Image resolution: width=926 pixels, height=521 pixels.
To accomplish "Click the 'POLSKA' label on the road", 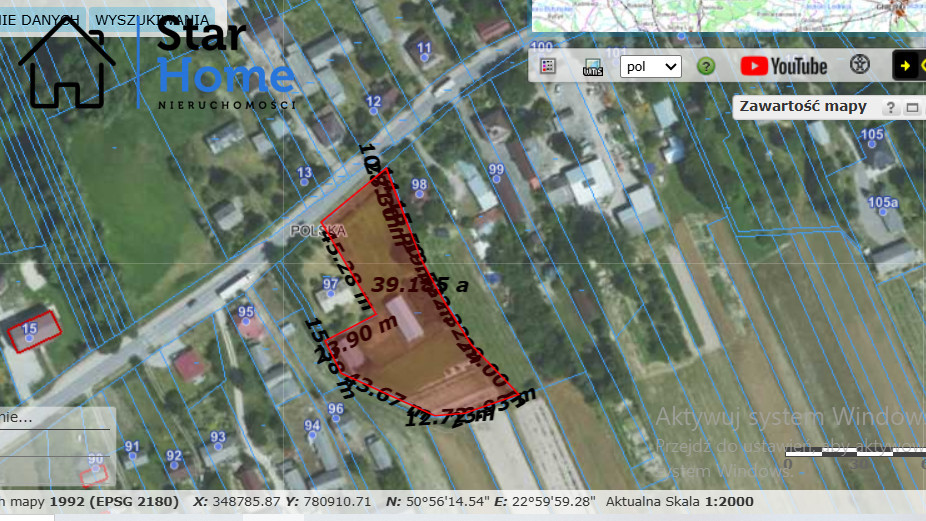I will coord(318,231).
